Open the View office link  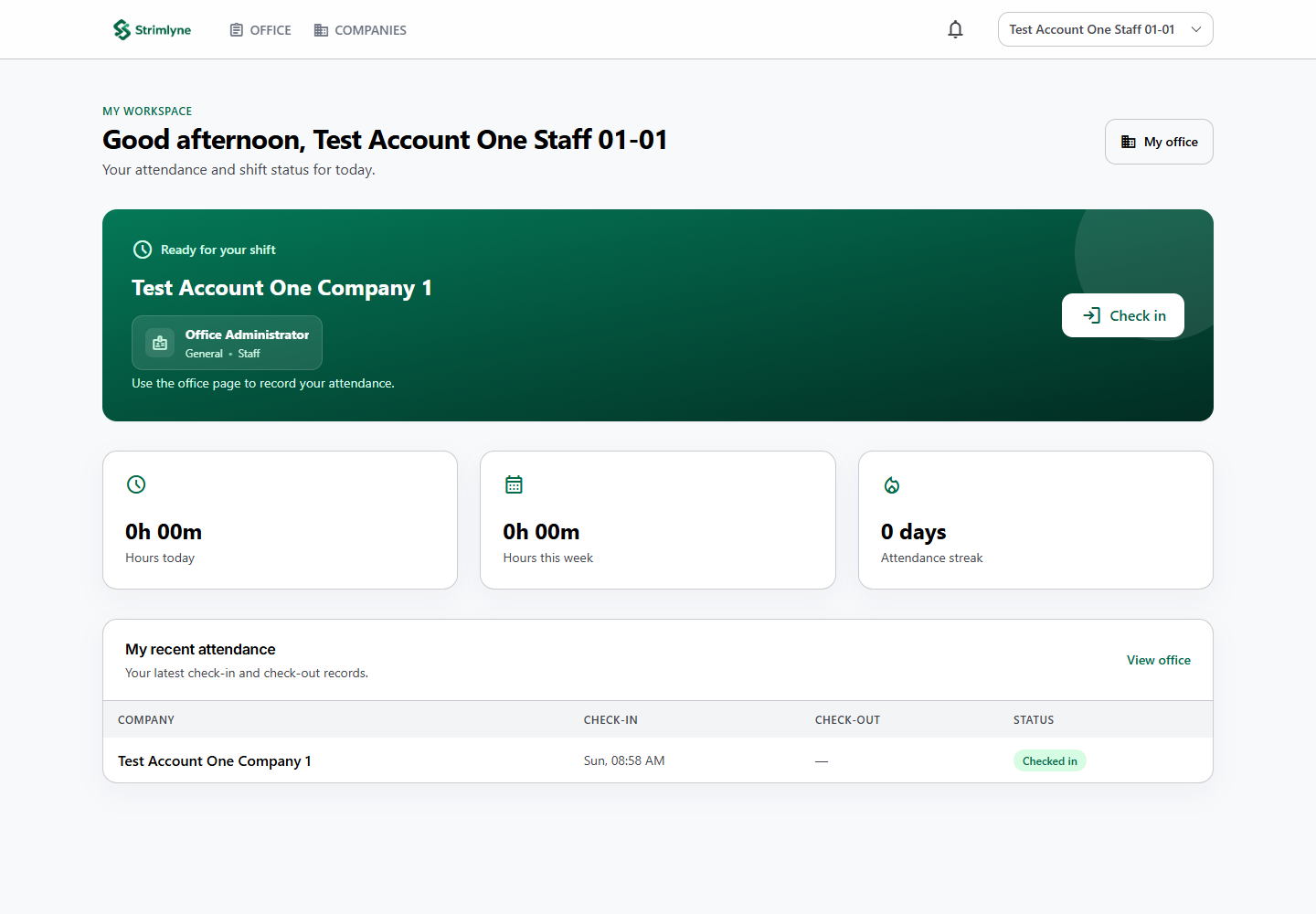pyautogui.click(x=1159, y=660)
